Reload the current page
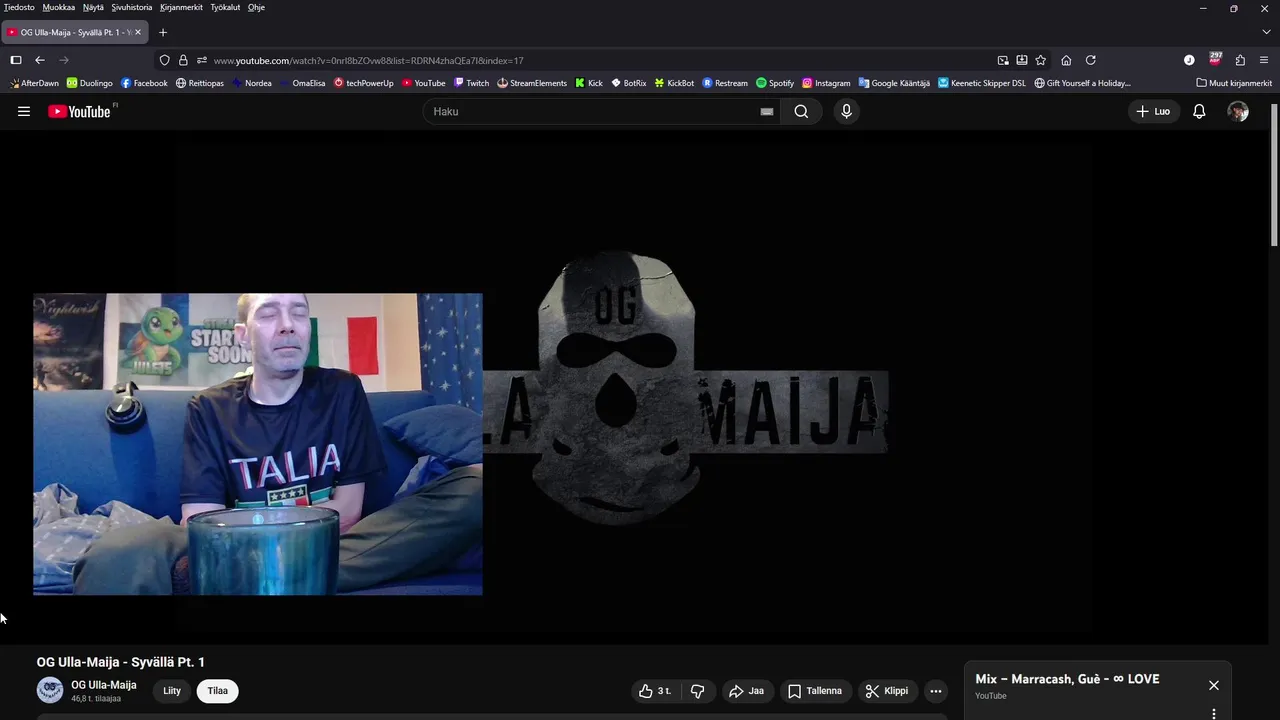Screen dimensions: 1280x720 tap(1090, 60)
